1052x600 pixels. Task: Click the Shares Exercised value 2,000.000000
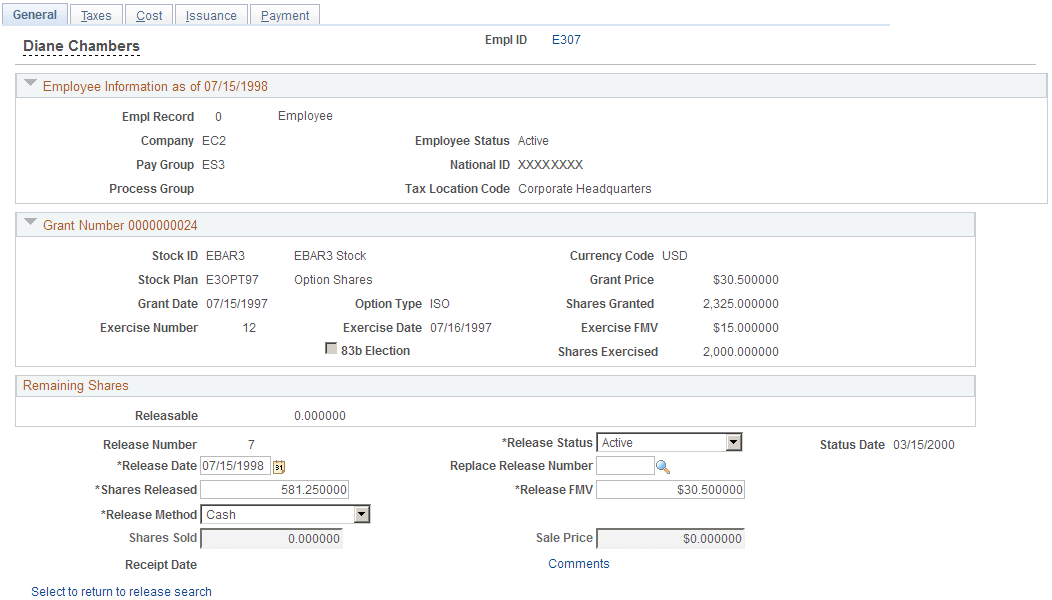pos(741,352)
